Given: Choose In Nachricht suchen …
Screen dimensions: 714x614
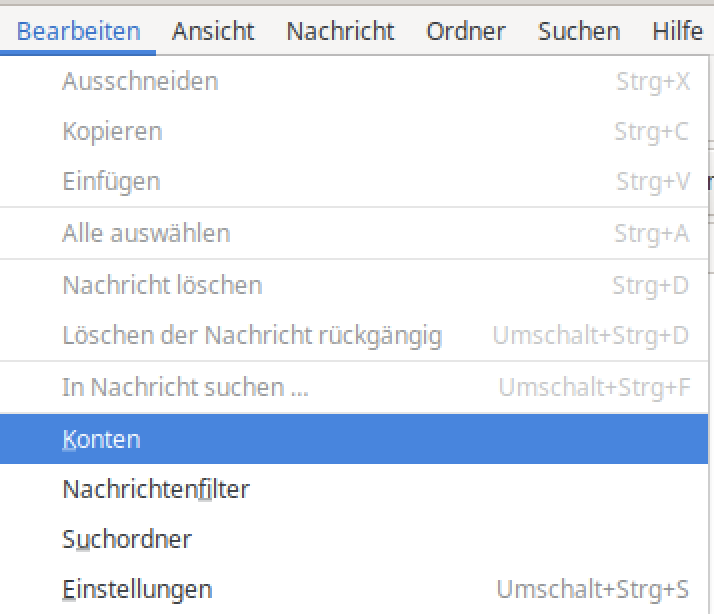Looking at the screenshot, I should pos(185,387).
